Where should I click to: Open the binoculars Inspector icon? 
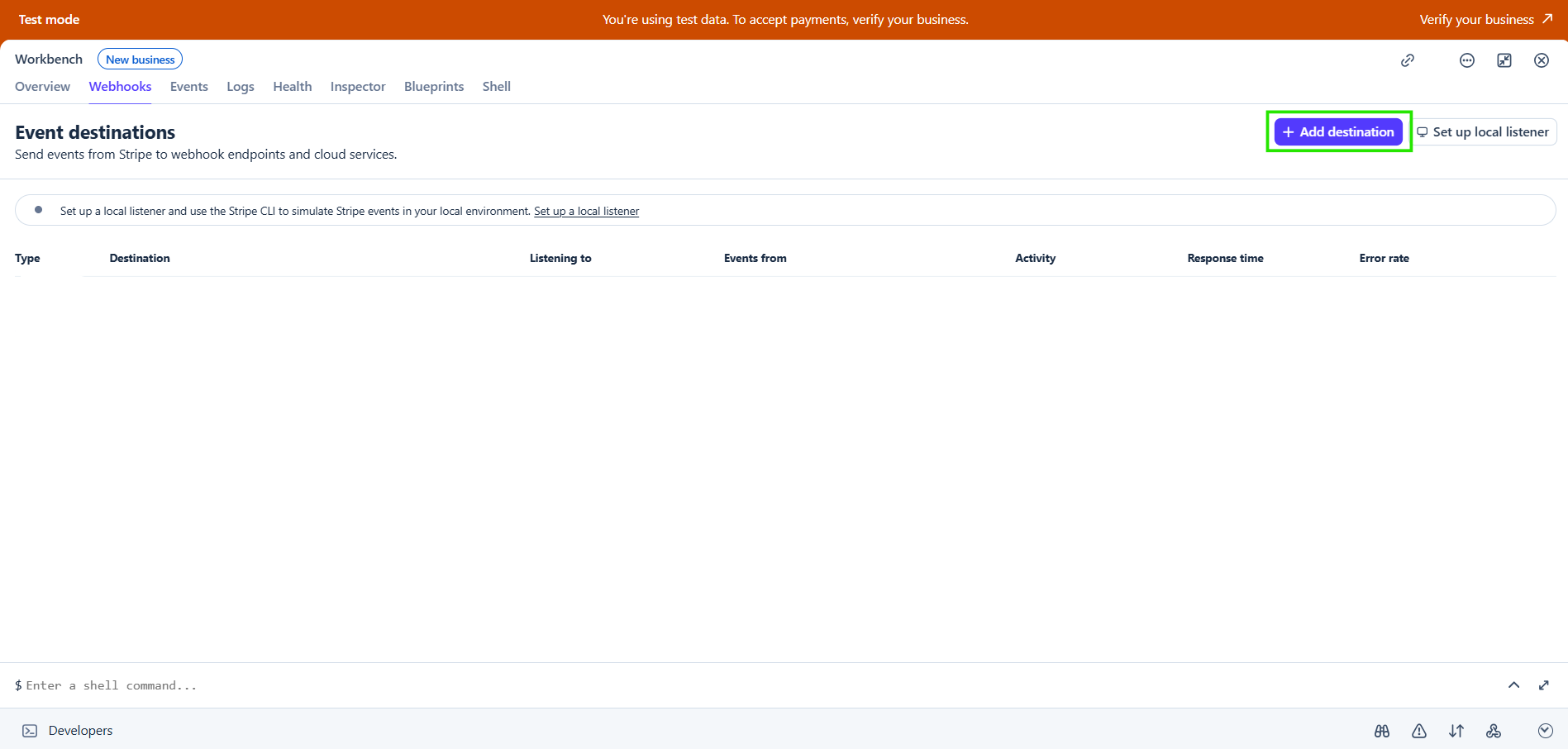[x=1382, y=731]
